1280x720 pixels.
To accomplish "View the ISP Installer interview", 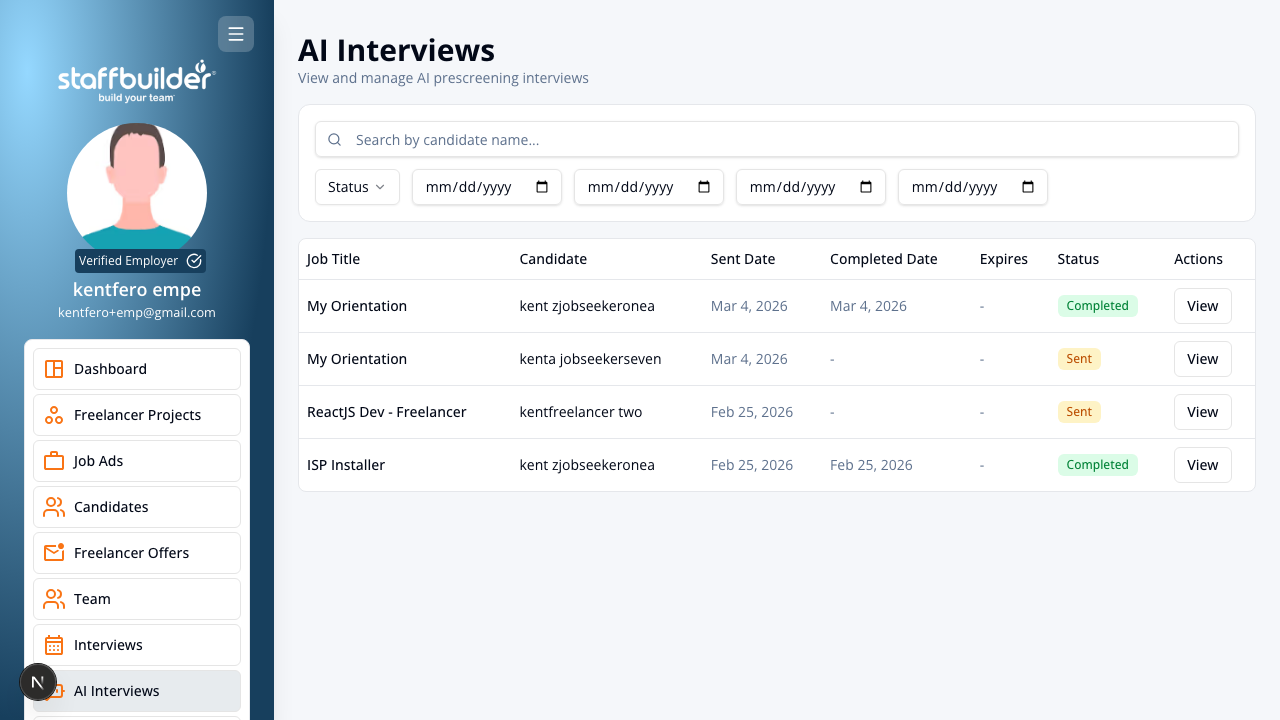I will (x=1203, y=465).
